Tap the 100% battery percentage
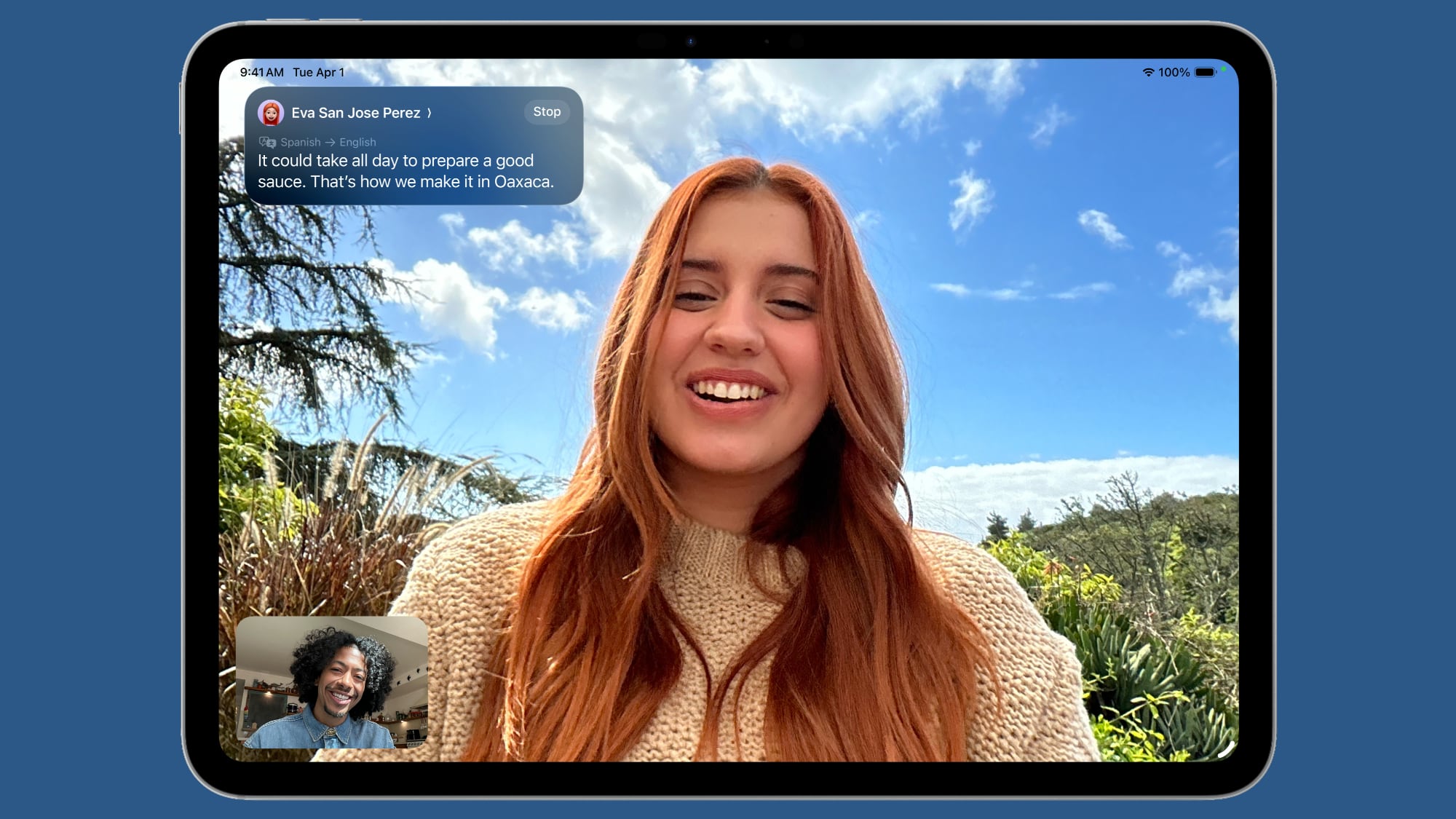This screenshot has width=1456, height=819. point(1174,72)
